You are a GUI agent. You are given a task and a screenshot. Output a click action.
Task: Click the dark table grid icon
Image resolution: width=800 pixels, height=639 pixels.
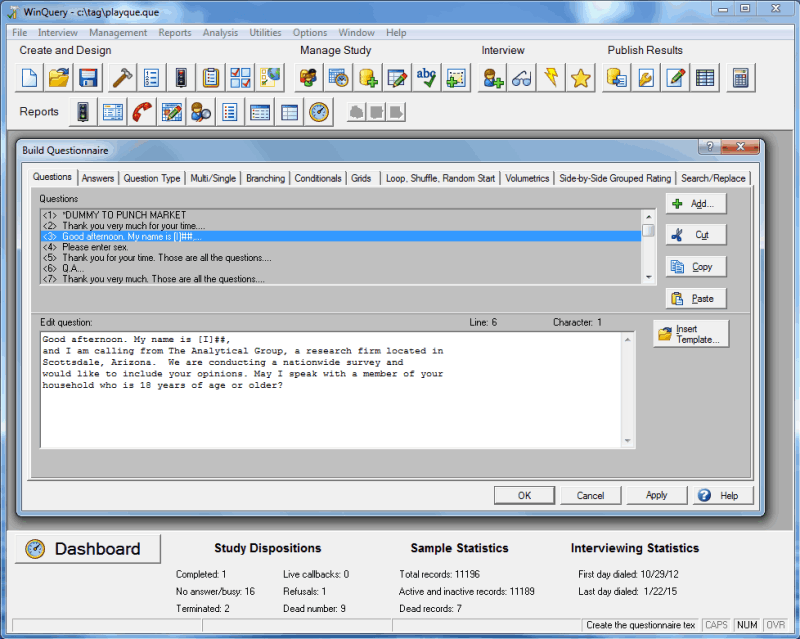pyautogui.click(x=705, y=78)
